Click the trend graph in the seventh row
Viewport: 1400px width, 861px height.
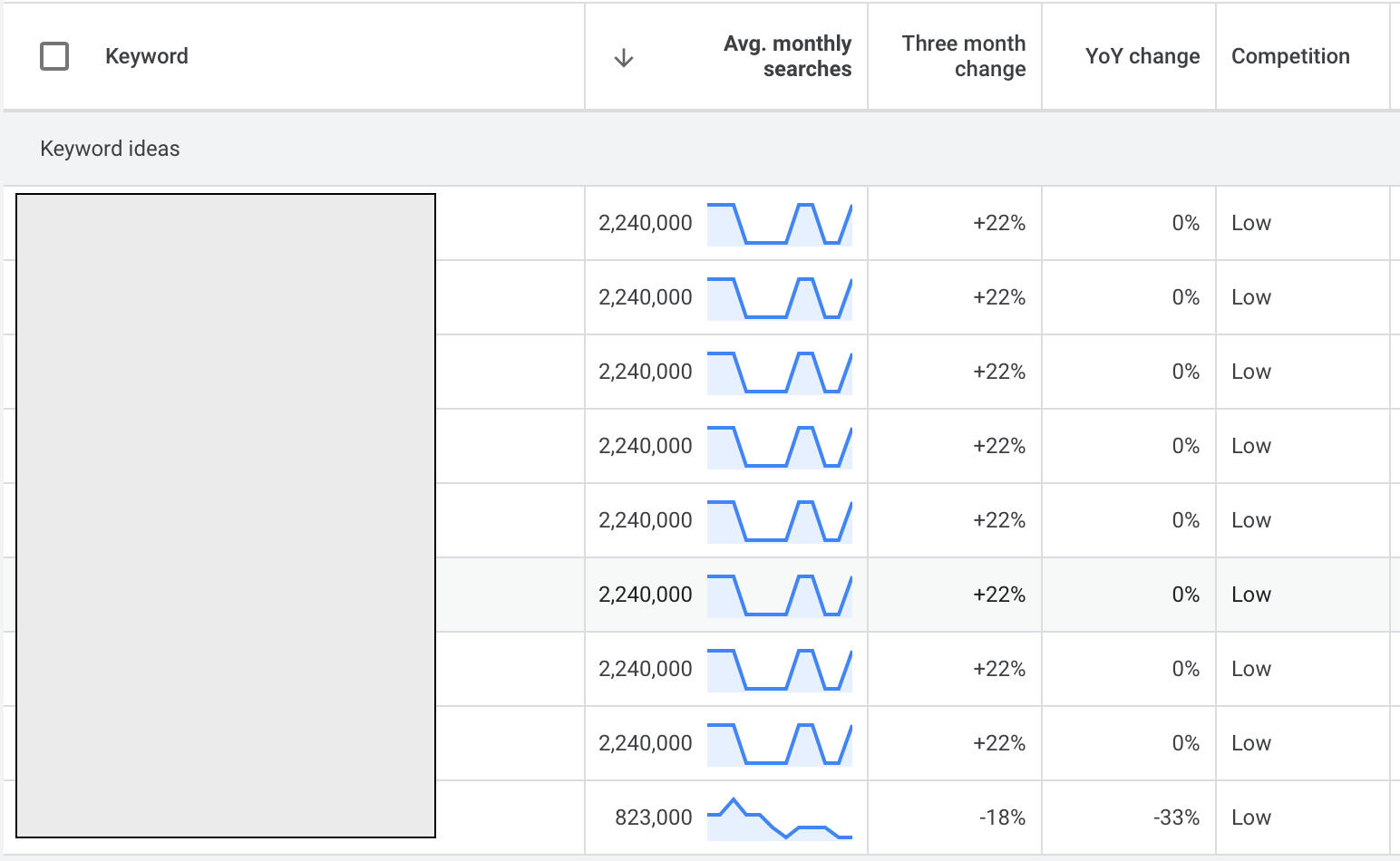tap(780, 668)
